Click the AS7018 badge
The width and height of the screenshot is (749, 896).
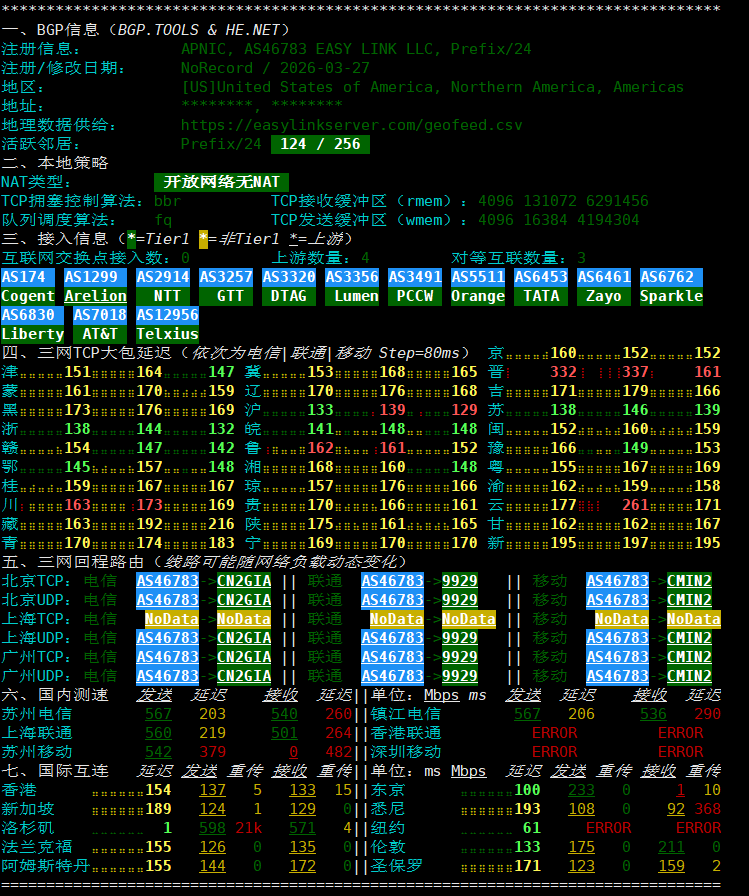point(100,315)
